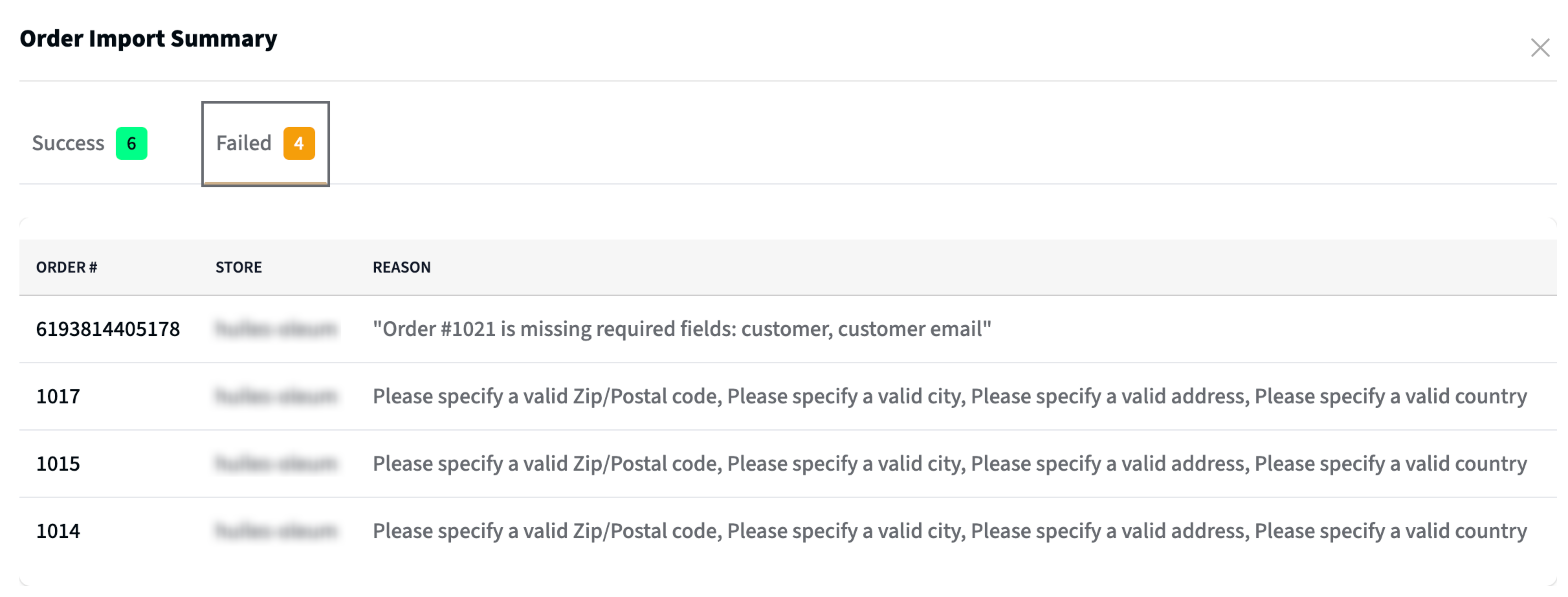Image resolution: width=1568 pixels, height=597 pixels.
Task: Click the store name for order 6193814405178
Action: 276,329
